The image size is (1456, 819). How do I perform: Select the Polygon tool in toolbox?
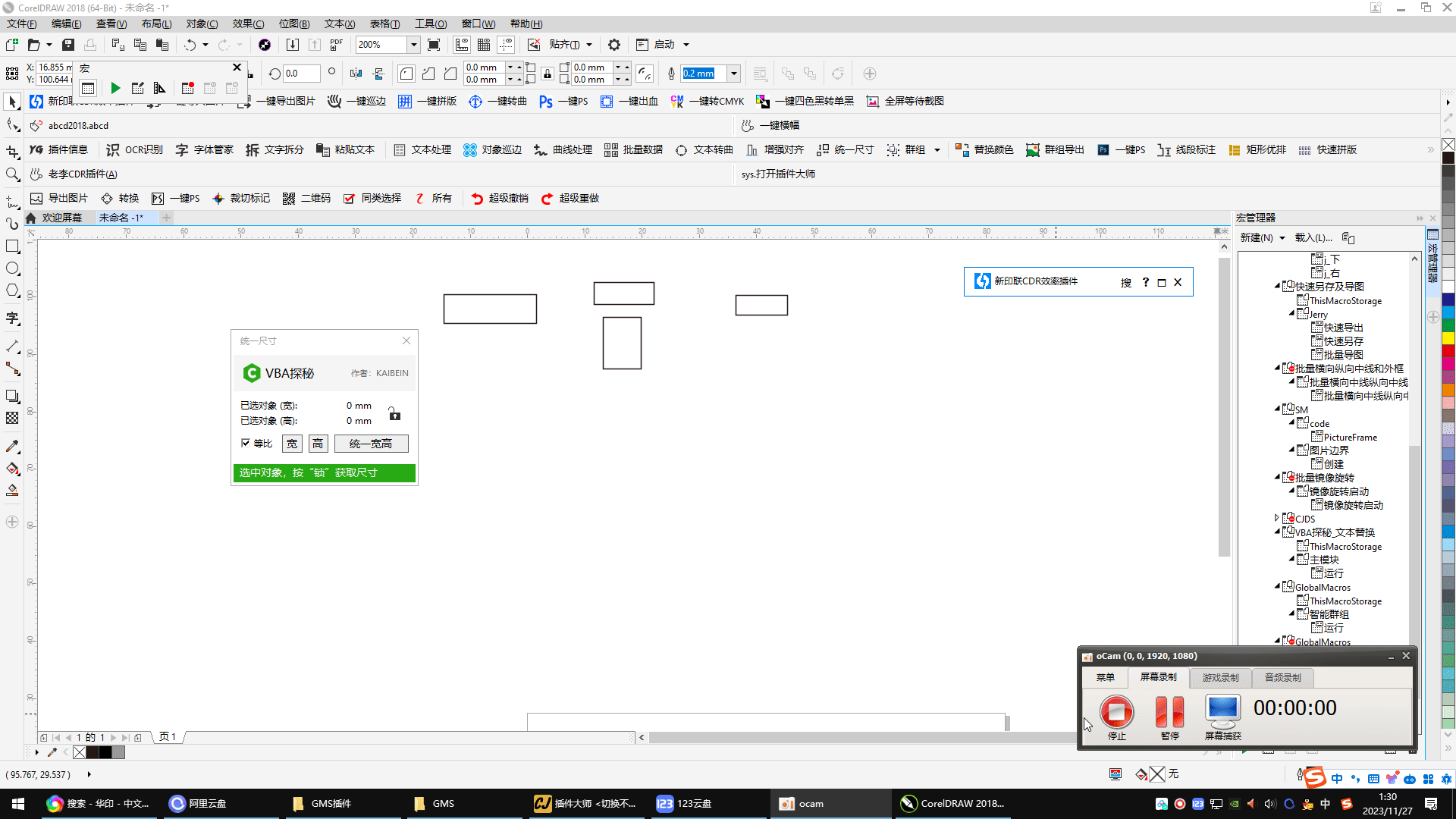[x=12, y=291]
